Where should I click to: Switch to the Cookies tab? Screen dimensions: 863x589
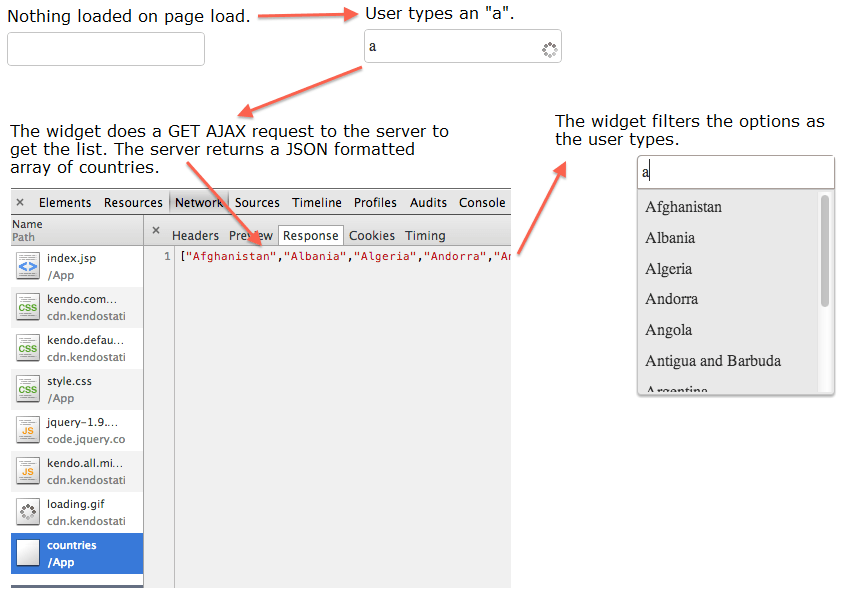point(371,236)
